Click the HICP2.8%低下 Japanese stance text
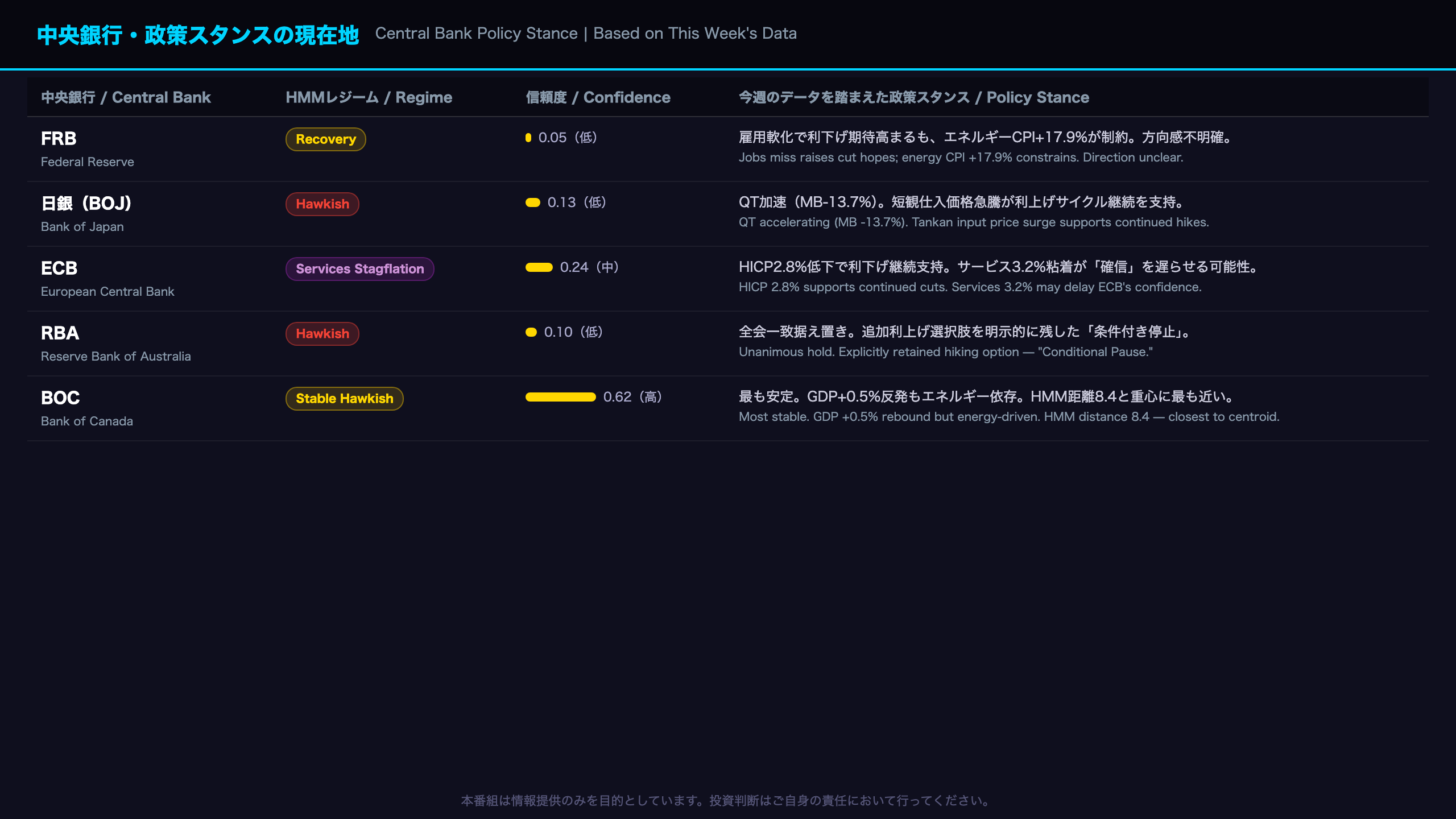 pos(1000,267)
